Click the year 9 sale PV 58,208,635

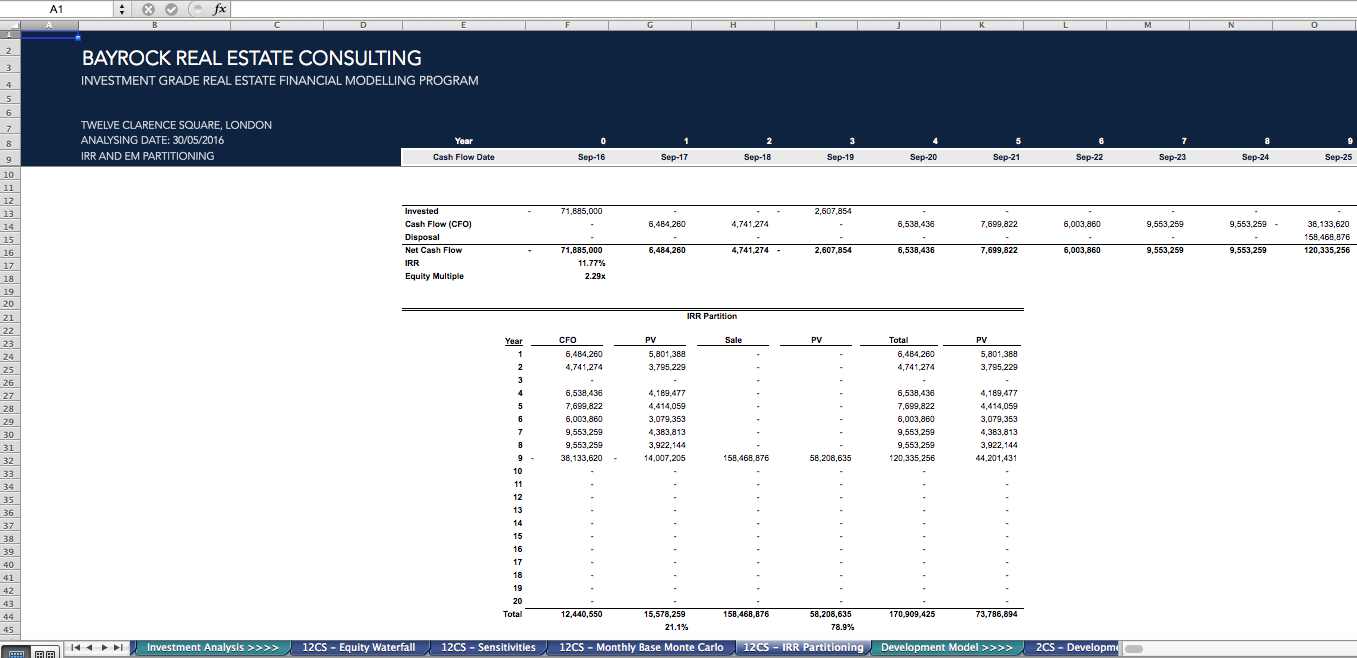tap(829, 458)
